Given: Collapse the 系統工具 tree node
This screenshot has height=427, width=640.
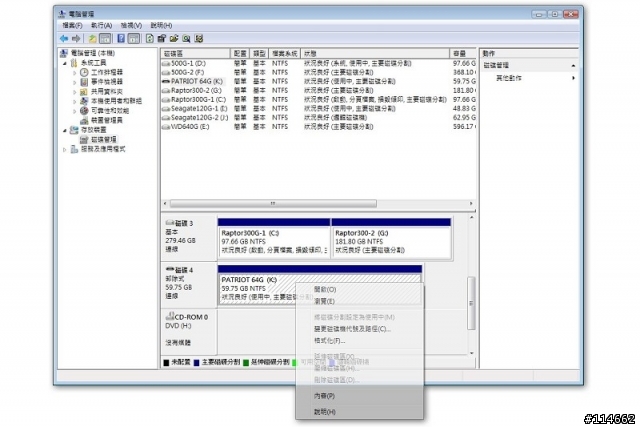Looking at the screenshot, I should 64,63.
